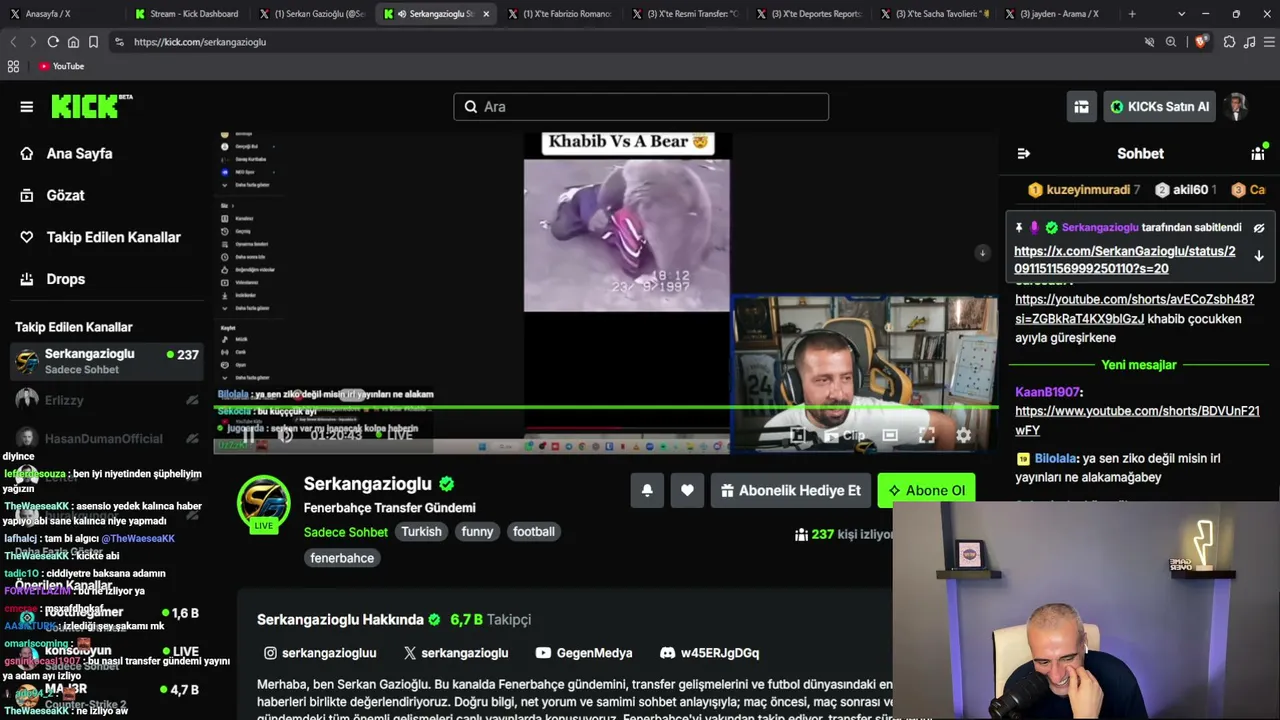
Task: Expand the pinned message down arrow
Action: click(x=1259, y=256)
